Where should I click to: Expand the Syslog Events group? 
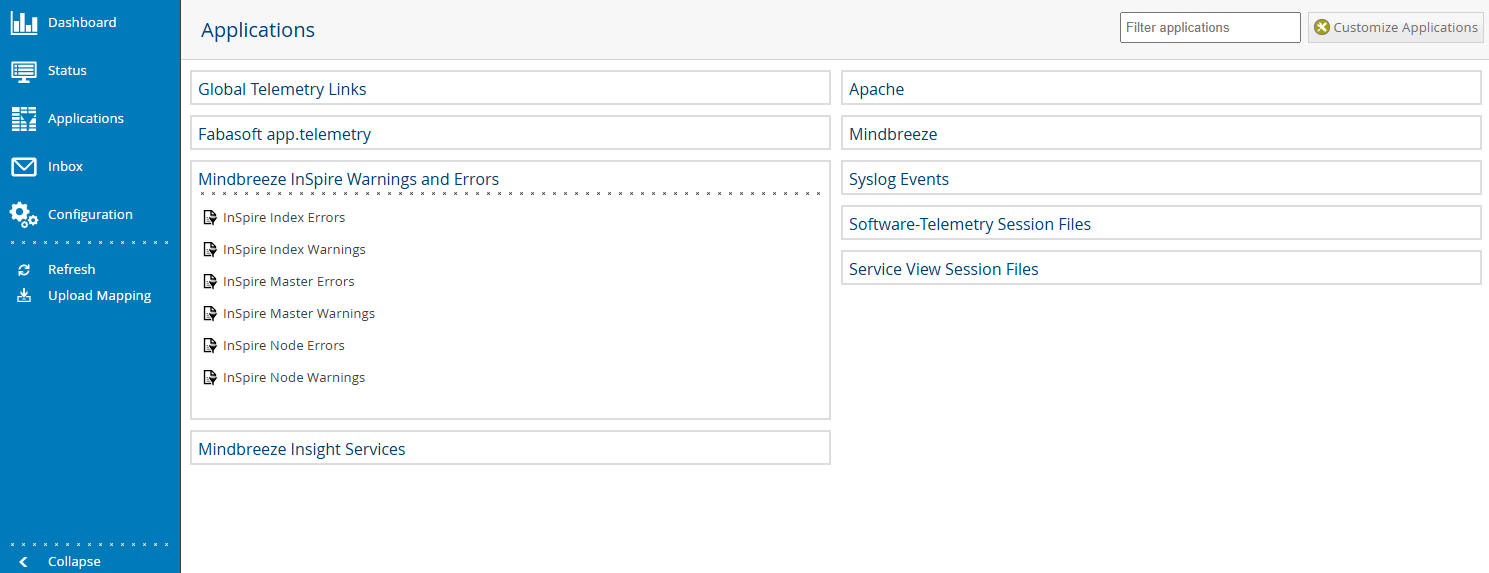tap(1161, 178)
